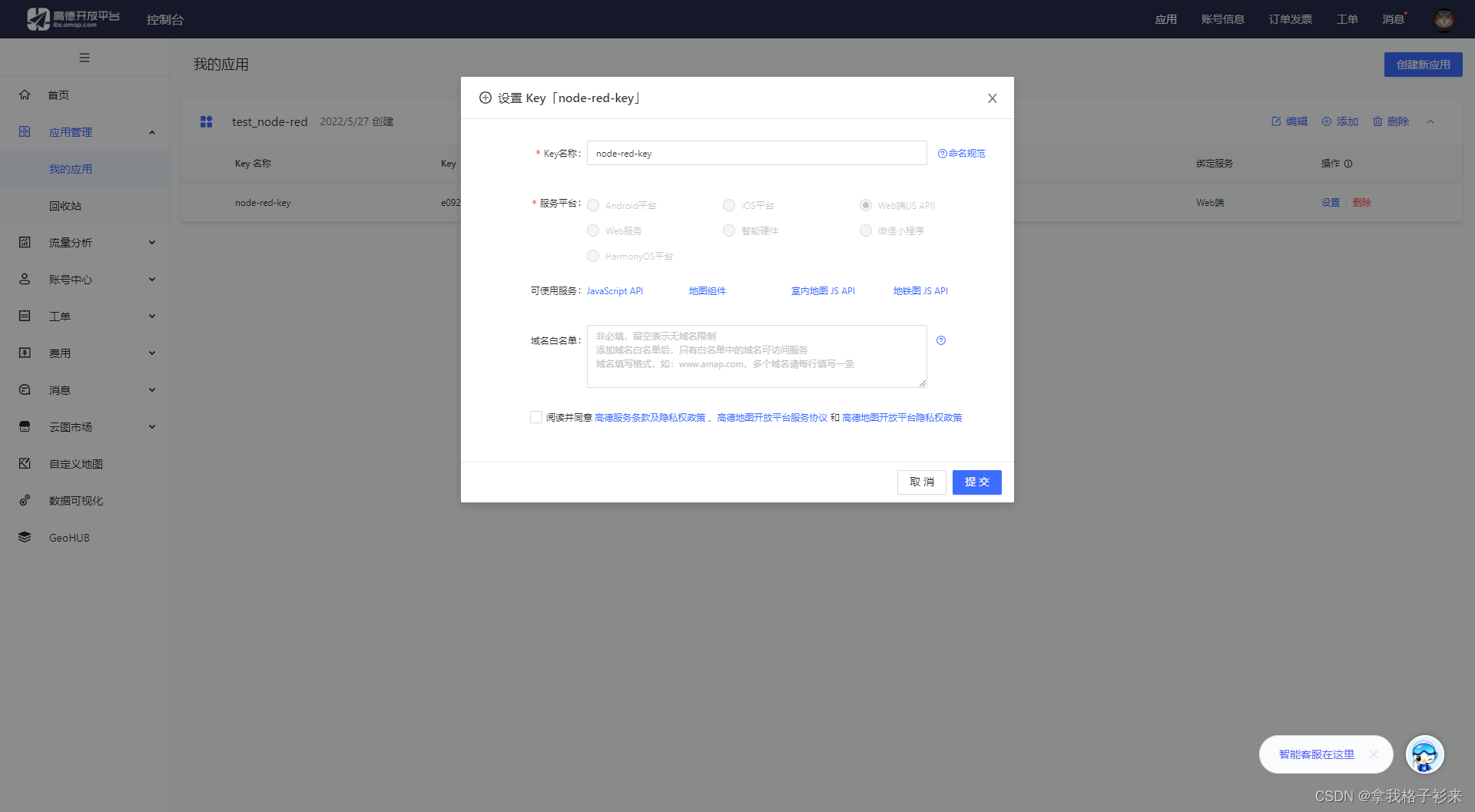Collapse the 应用管理 sidebar section
The image size is (1475, 812).
pos(152,132)
